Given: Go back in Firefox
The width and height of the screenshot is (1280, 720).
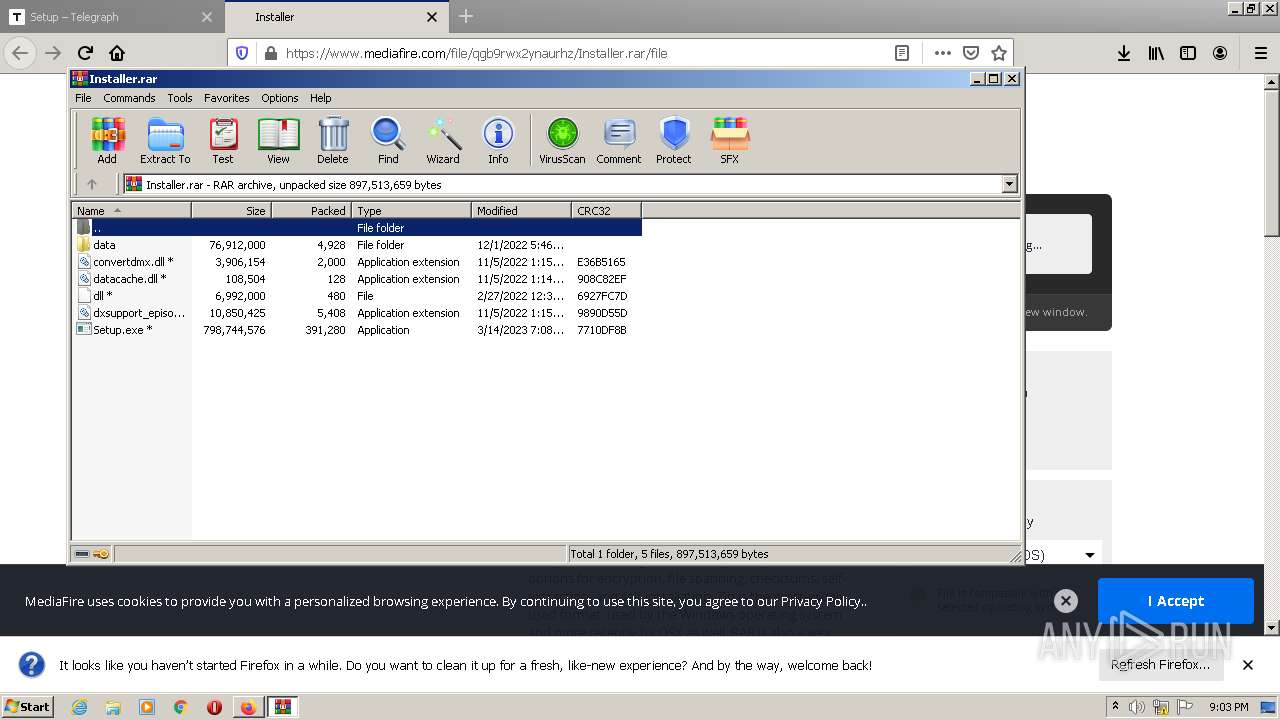Looking at the screenshot, I should coord(20,53).
